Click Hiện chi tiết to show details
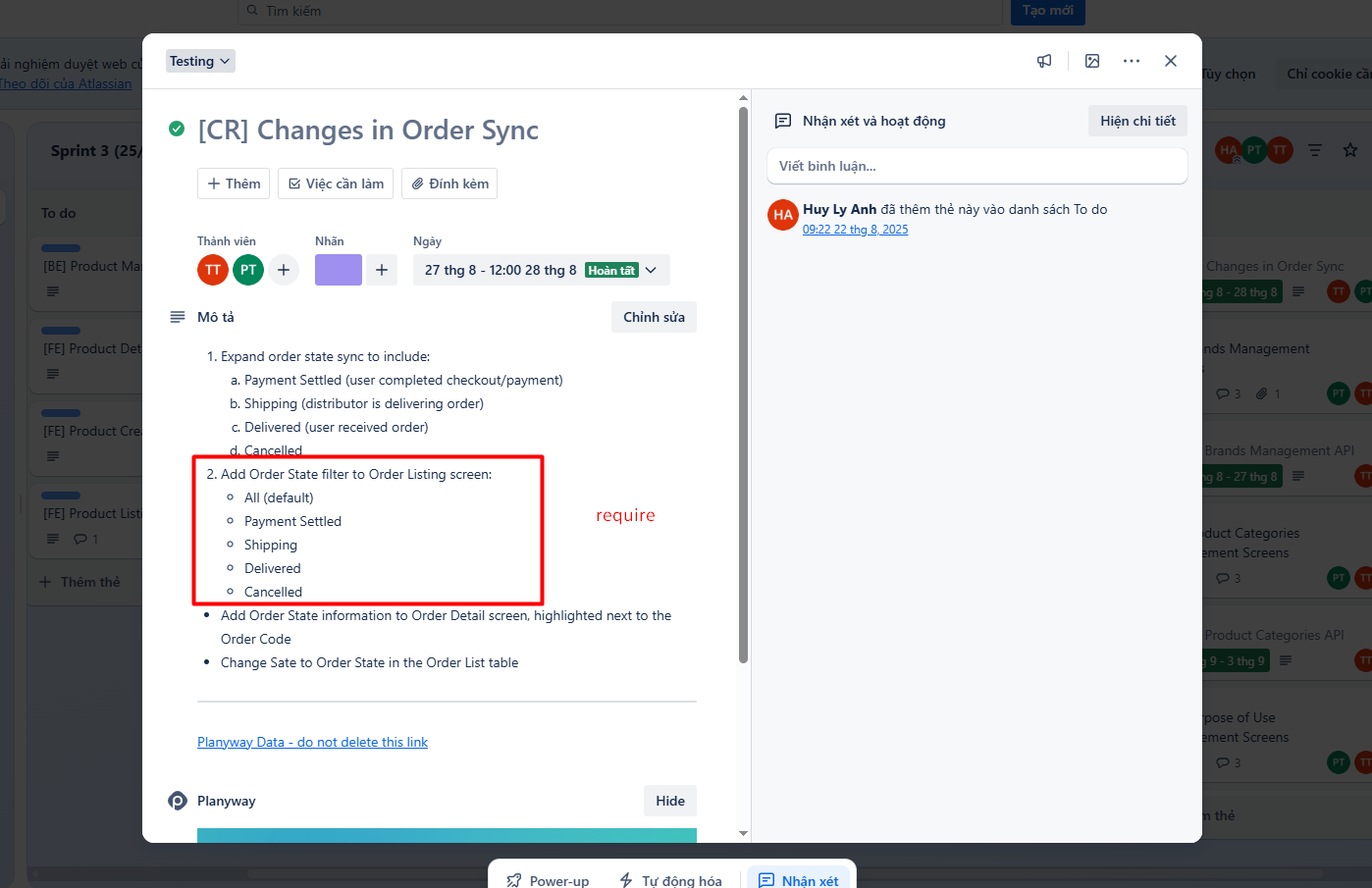This screenshot has width=1372, height=888. (1137, 121)
